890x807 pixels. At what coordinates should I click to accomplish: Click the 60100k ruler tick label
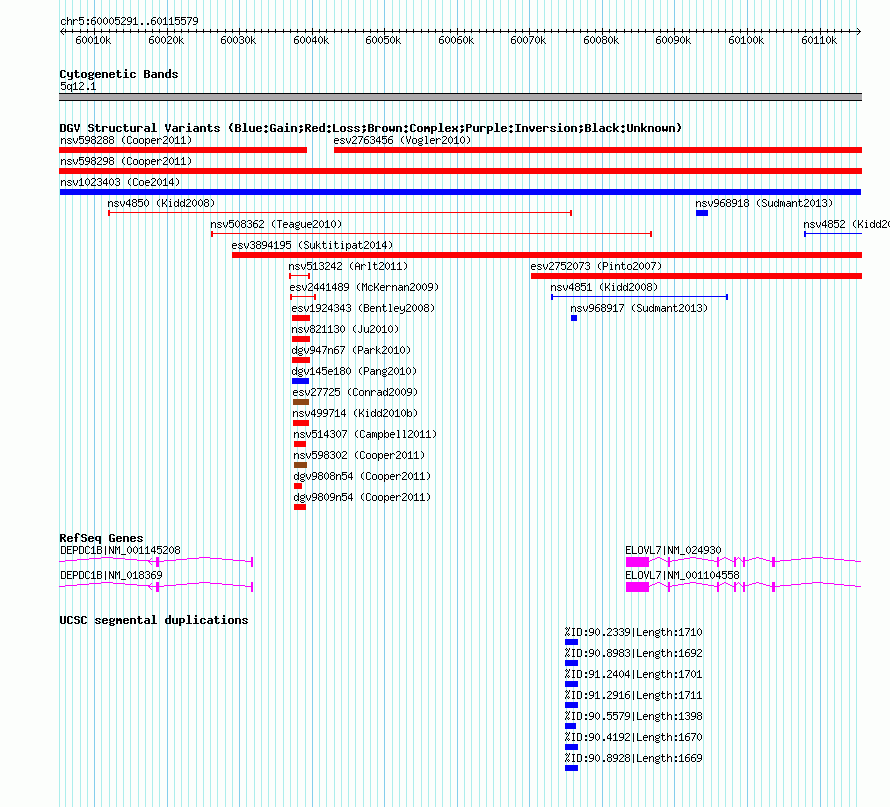pyautogui.click(x=746, y=40)
